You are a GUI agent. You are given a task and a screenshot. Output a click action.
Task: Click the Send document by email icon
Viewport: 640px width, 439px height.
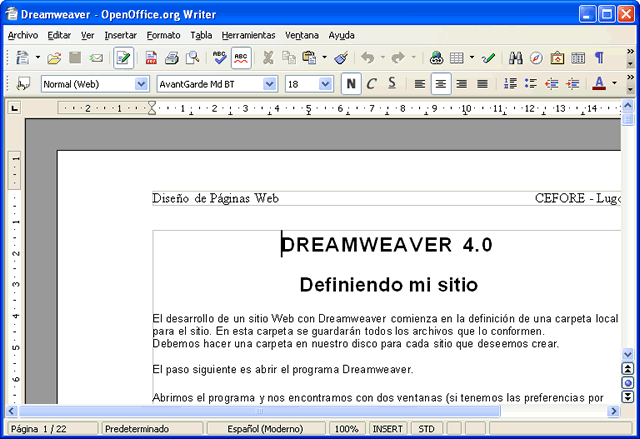[96, 58]
